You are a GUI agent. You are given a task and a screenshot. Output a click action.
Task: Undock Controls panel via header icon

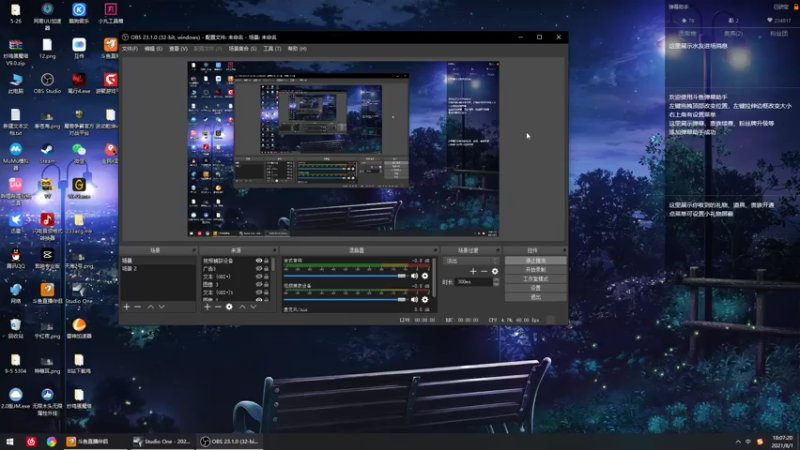[564, 250]
